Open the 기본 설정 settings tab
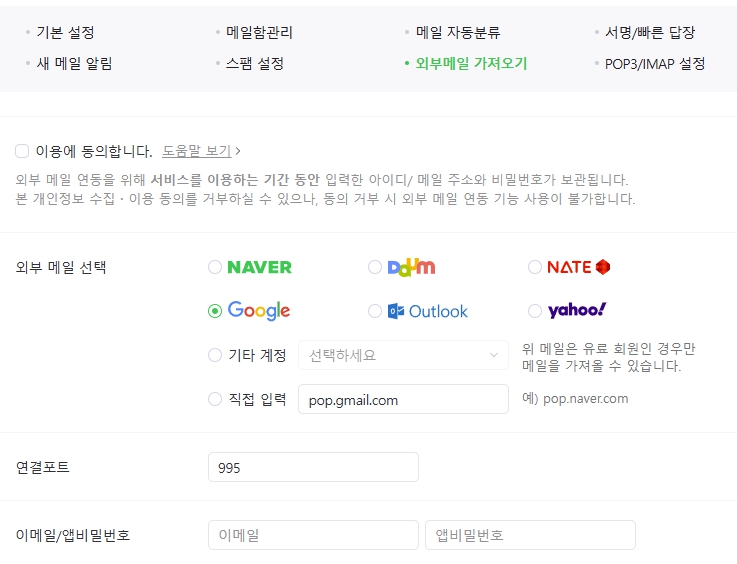This screenshot has height=564, width=737. point(65,32)
